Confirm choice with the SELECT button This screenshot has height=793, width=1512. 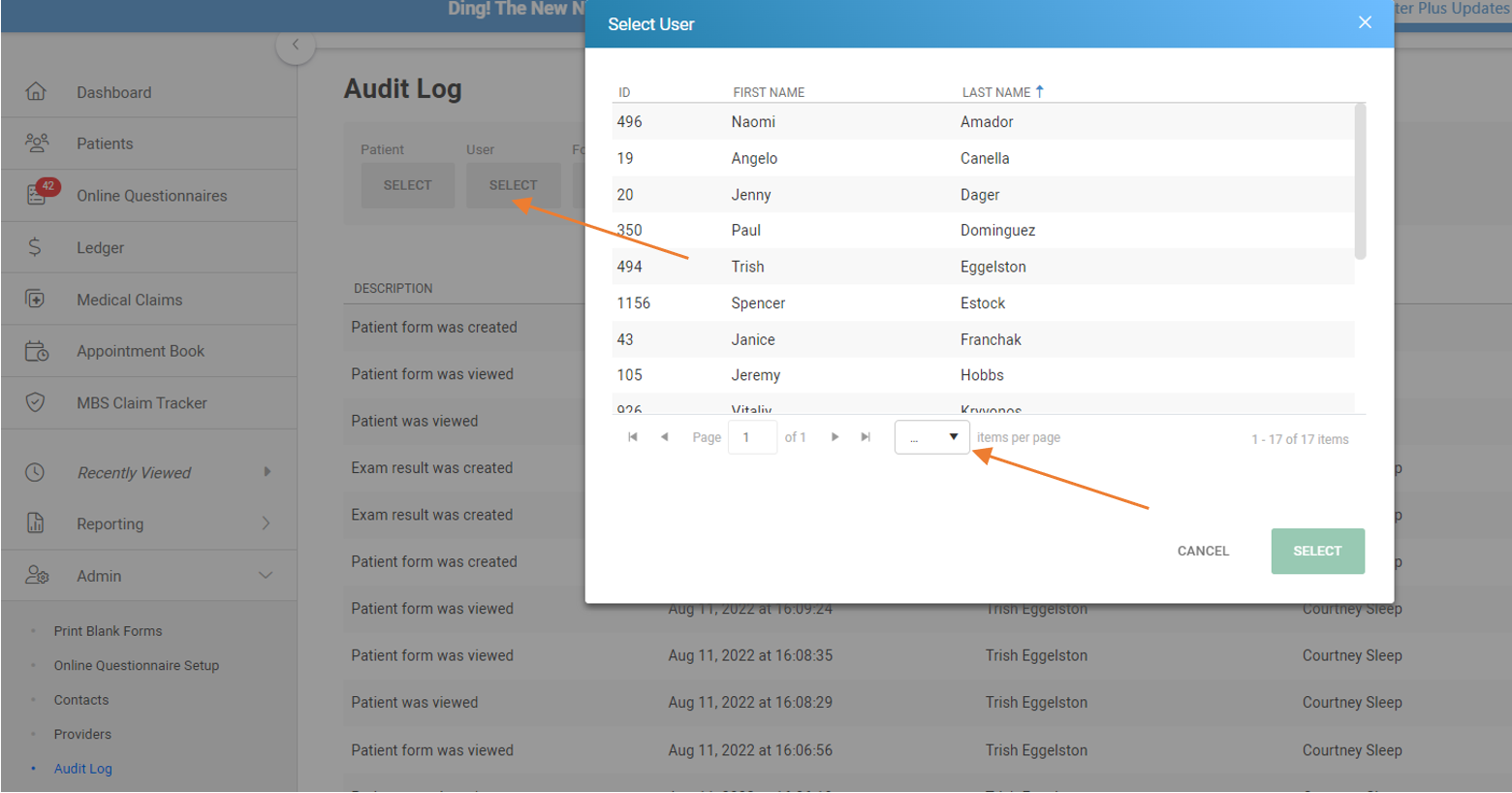coord(1317,551)
